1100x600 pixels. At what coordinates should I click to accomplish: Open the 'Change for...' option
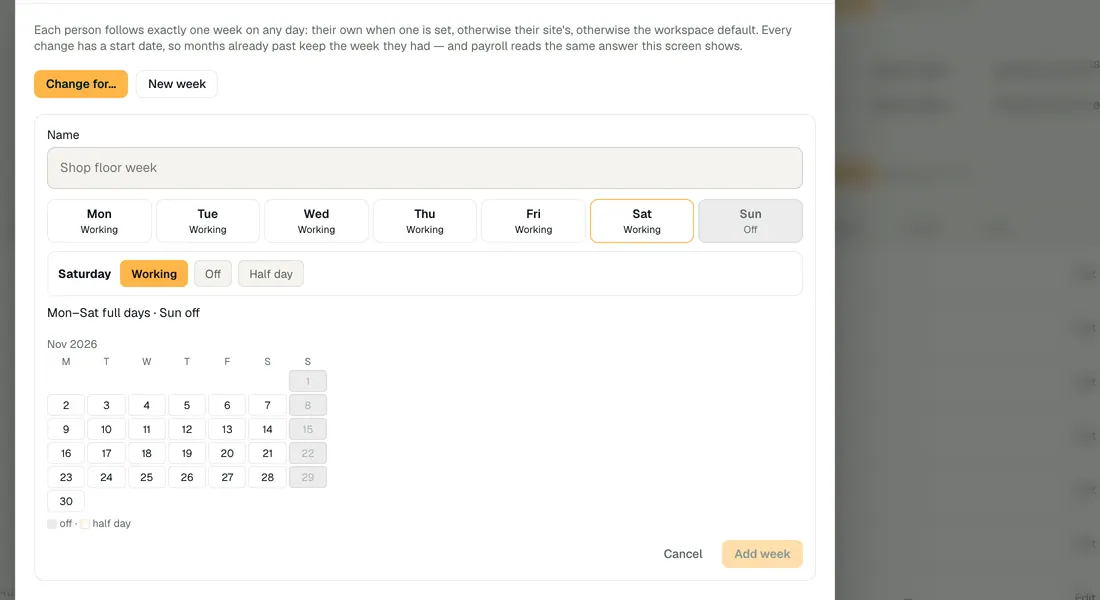[x=81, y=84]
